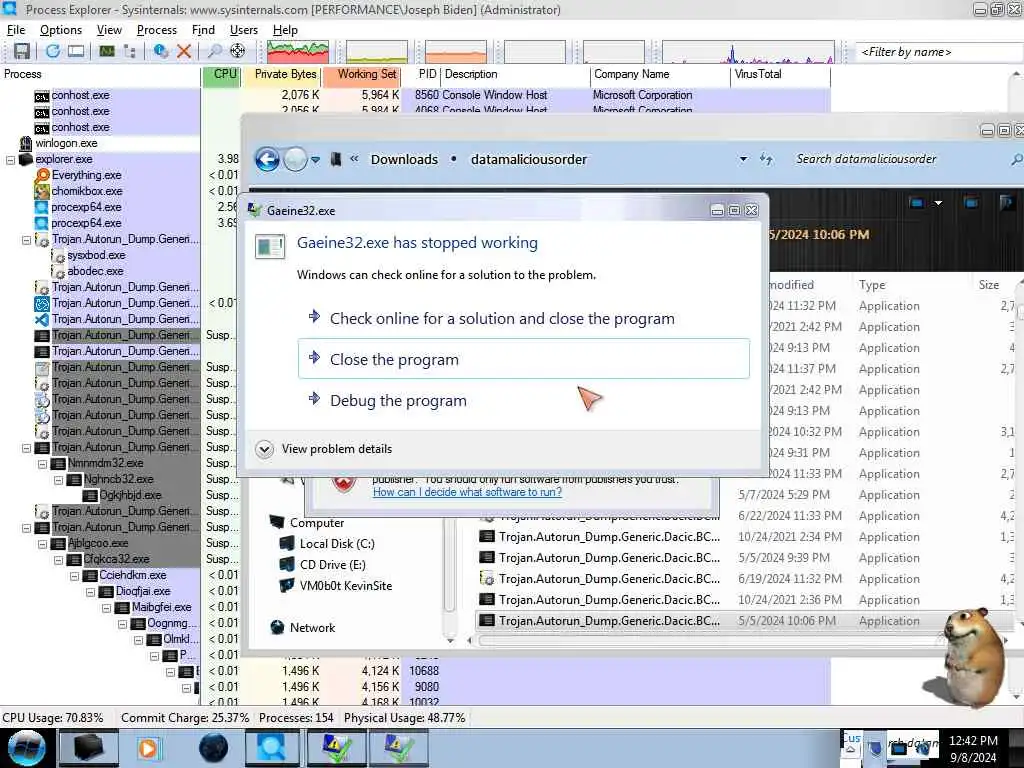
Task: Click the physical memory mini graph
Action: pyautogui.click(x=456, y=52)
